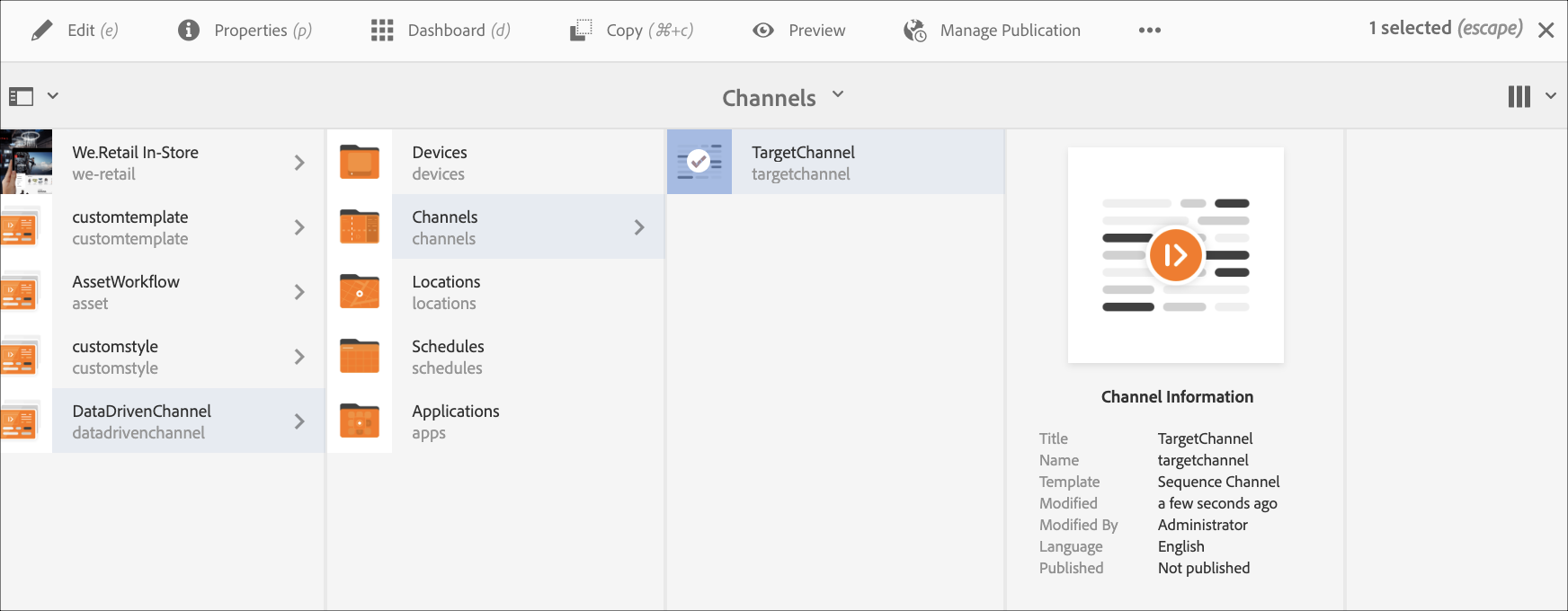The image size is (1568, 611).
Task: Select the Locations folder item
Action: click(x=446, y=292)
